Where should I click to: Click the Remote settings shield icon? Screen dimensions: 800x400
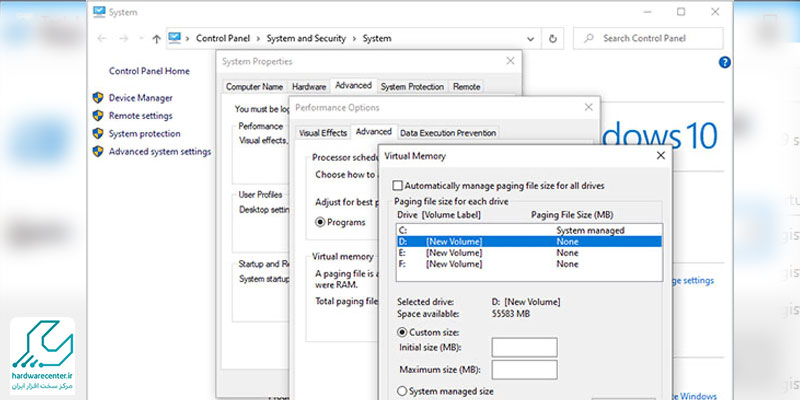click(98, 116)
